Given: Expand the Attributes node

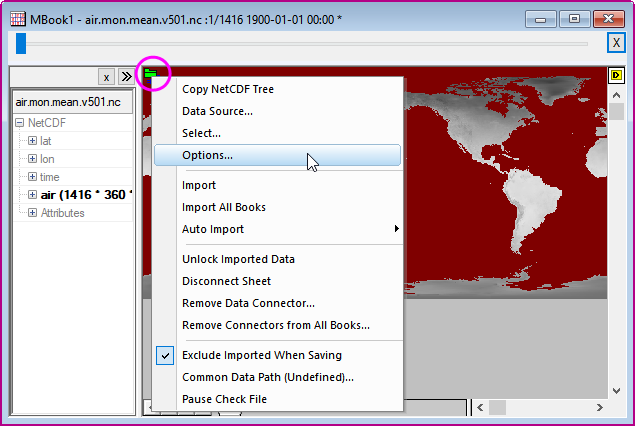Looking at the screenshot, I should (x=33, y=213).
